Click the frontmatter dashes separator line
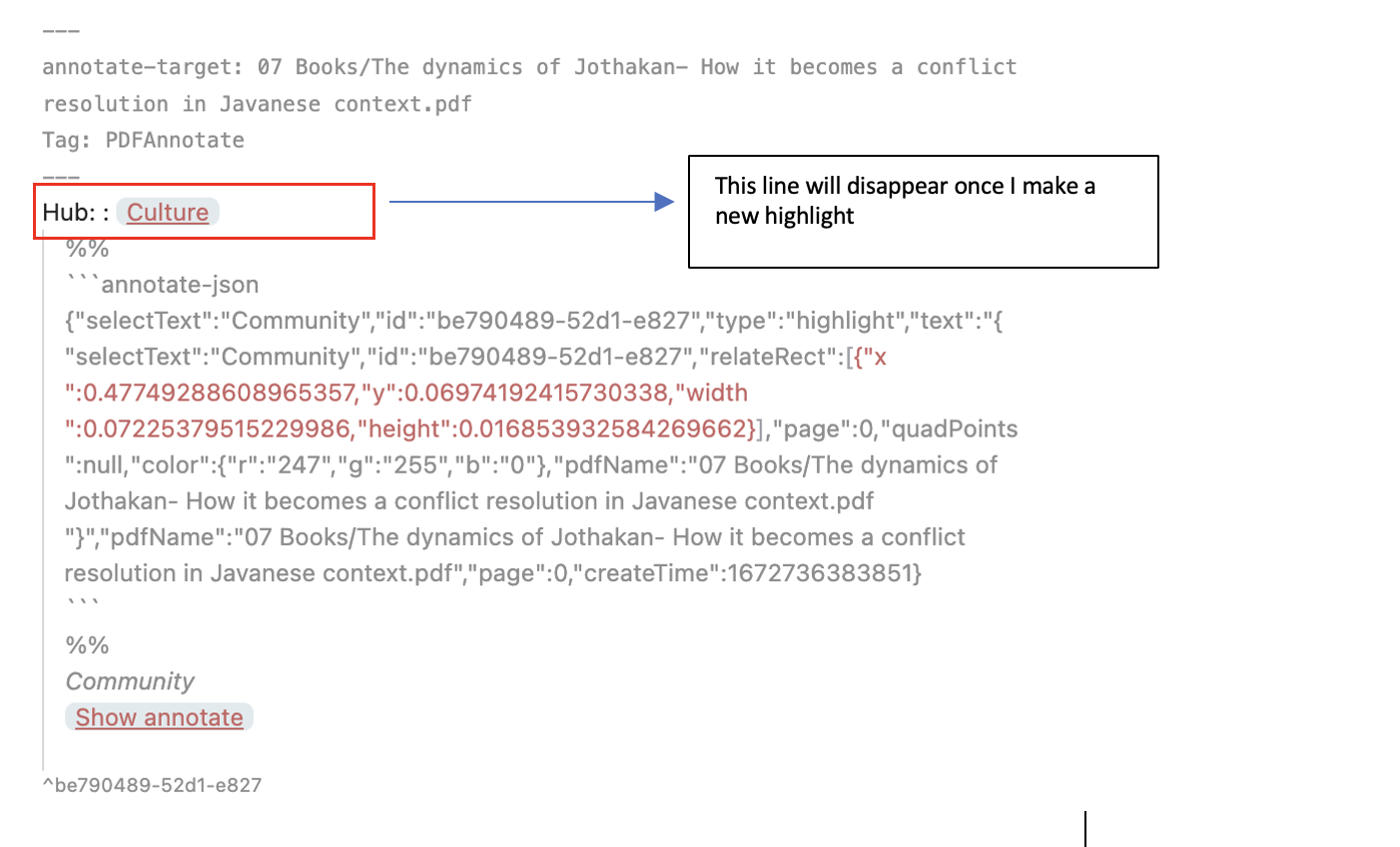Image resolution: width=1400 pixels, height=847 pixels. (62, 30)
